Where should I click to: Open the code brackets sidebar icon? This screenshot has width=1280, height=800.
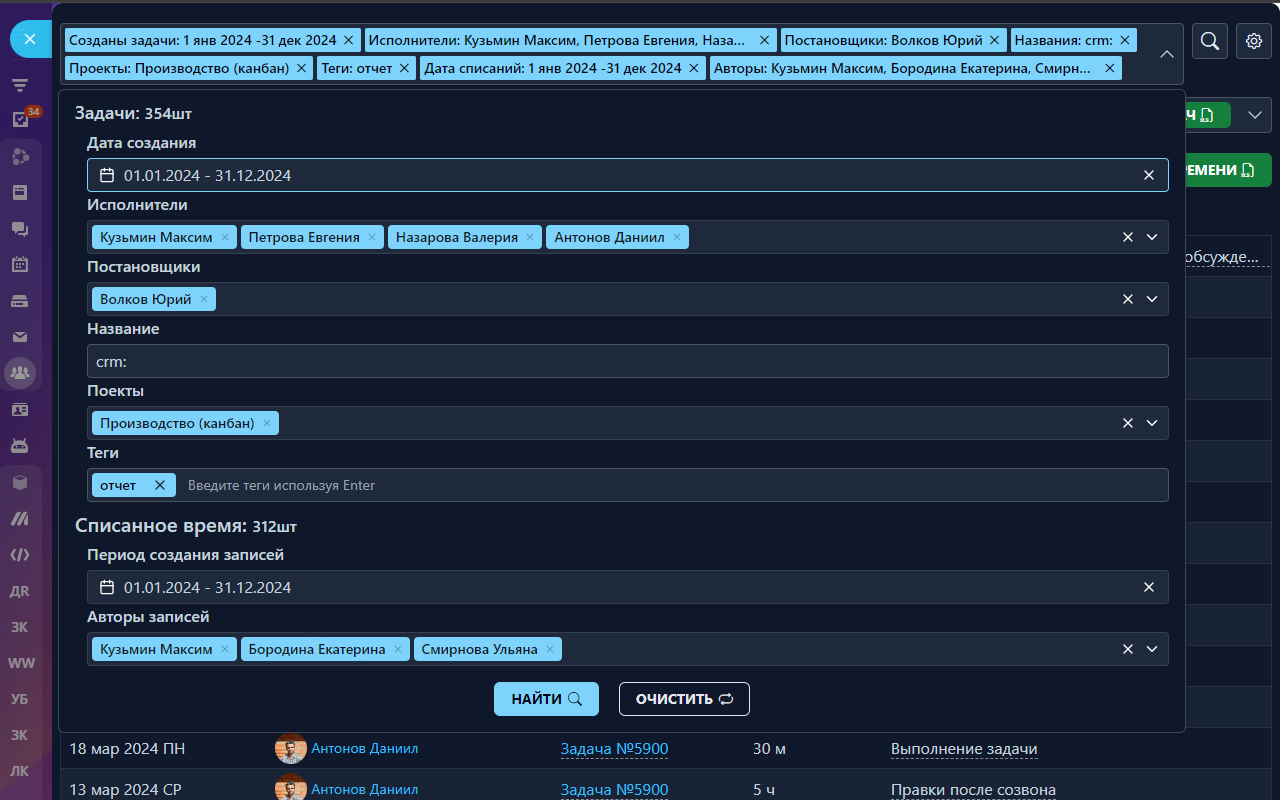tap(20, 554)
